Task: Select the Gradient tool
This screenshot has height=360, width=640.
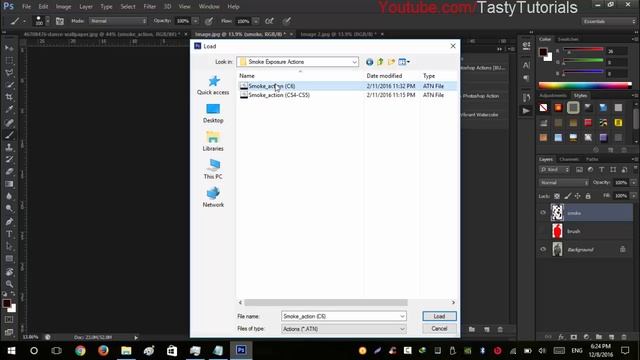Action: pos(9,184)
